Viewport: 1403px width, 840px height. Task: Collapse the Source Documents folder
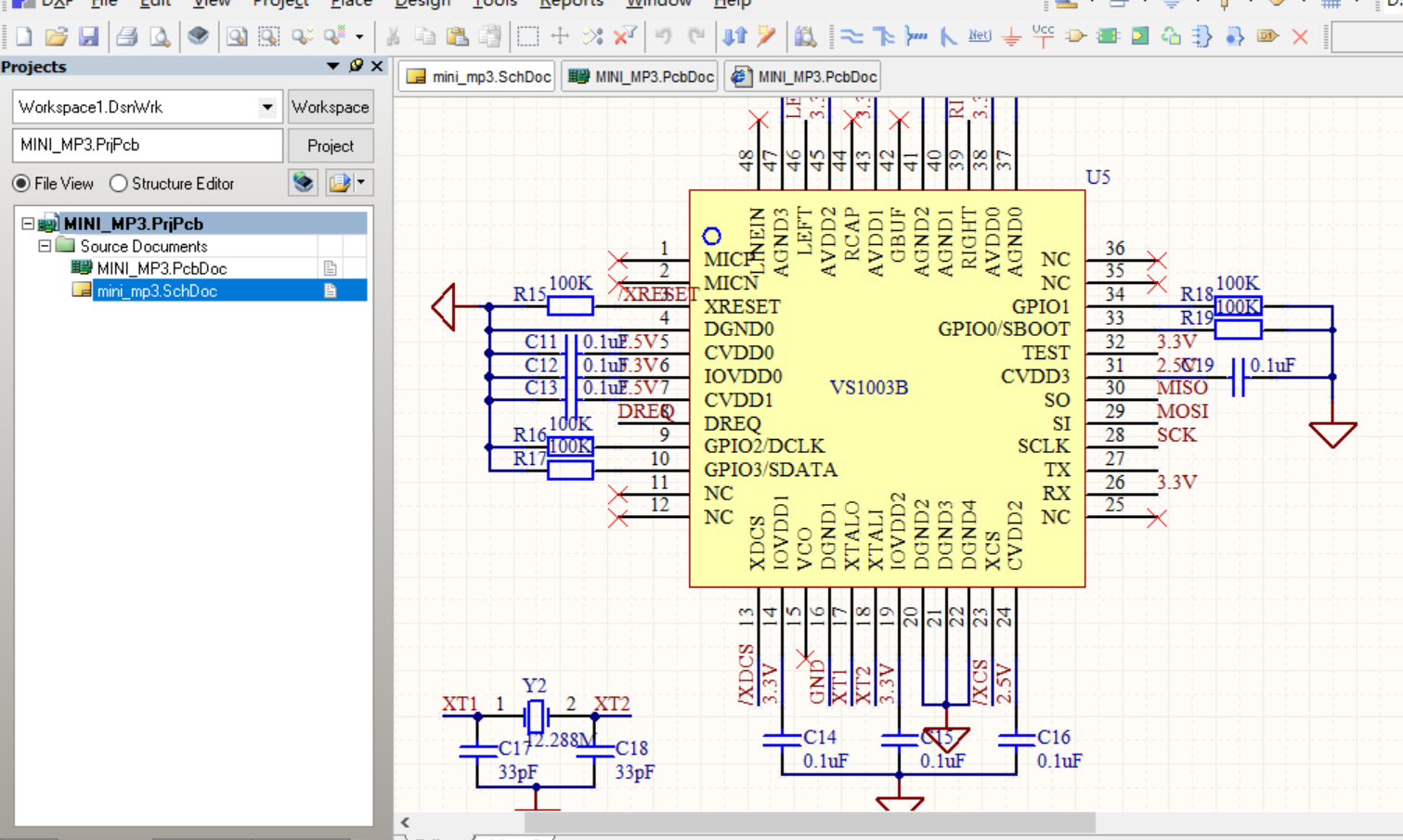(x=44, y=246)
